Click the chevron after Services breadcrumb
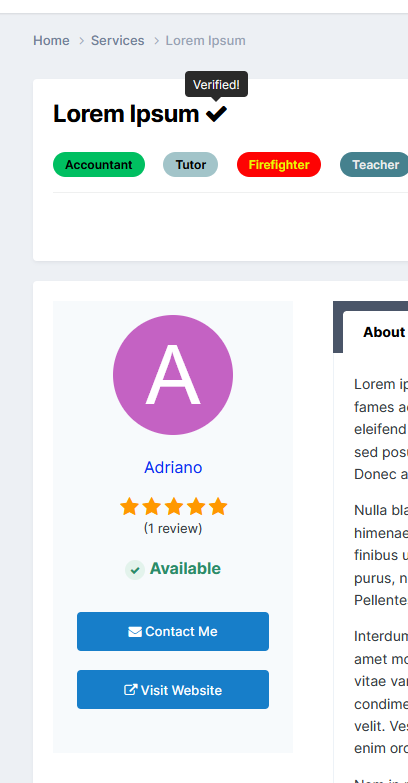 (x=156, y=41)
